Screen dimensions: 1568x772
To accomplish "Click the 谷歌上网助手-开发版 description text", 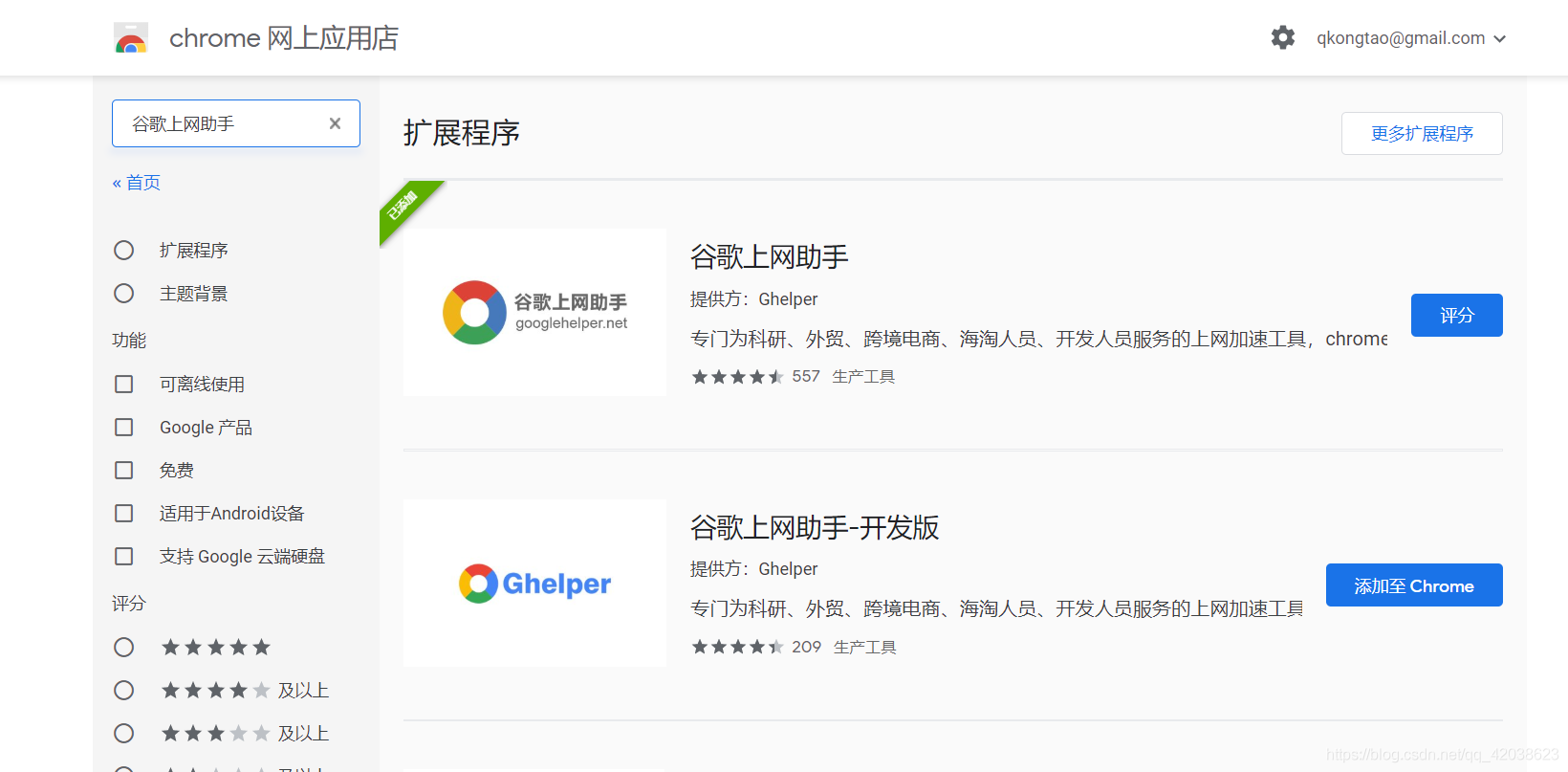I will [997, 609].
